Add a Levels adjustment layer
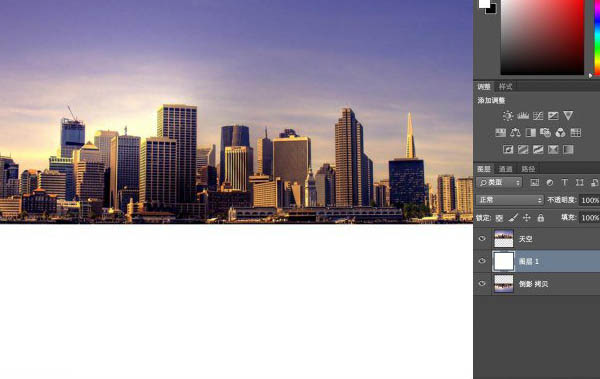This screenshot has height=379, width=600. coord(523,116)
